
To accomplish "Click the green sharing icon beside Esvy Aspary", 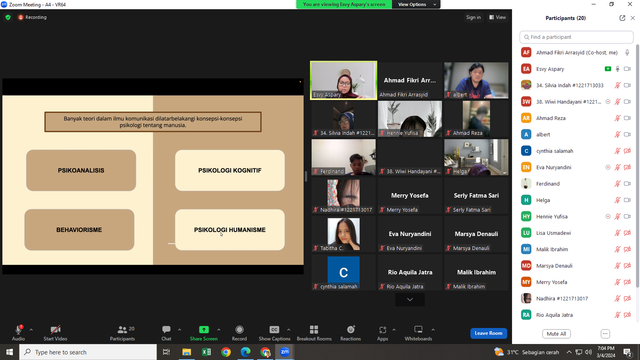I will 608,69.
